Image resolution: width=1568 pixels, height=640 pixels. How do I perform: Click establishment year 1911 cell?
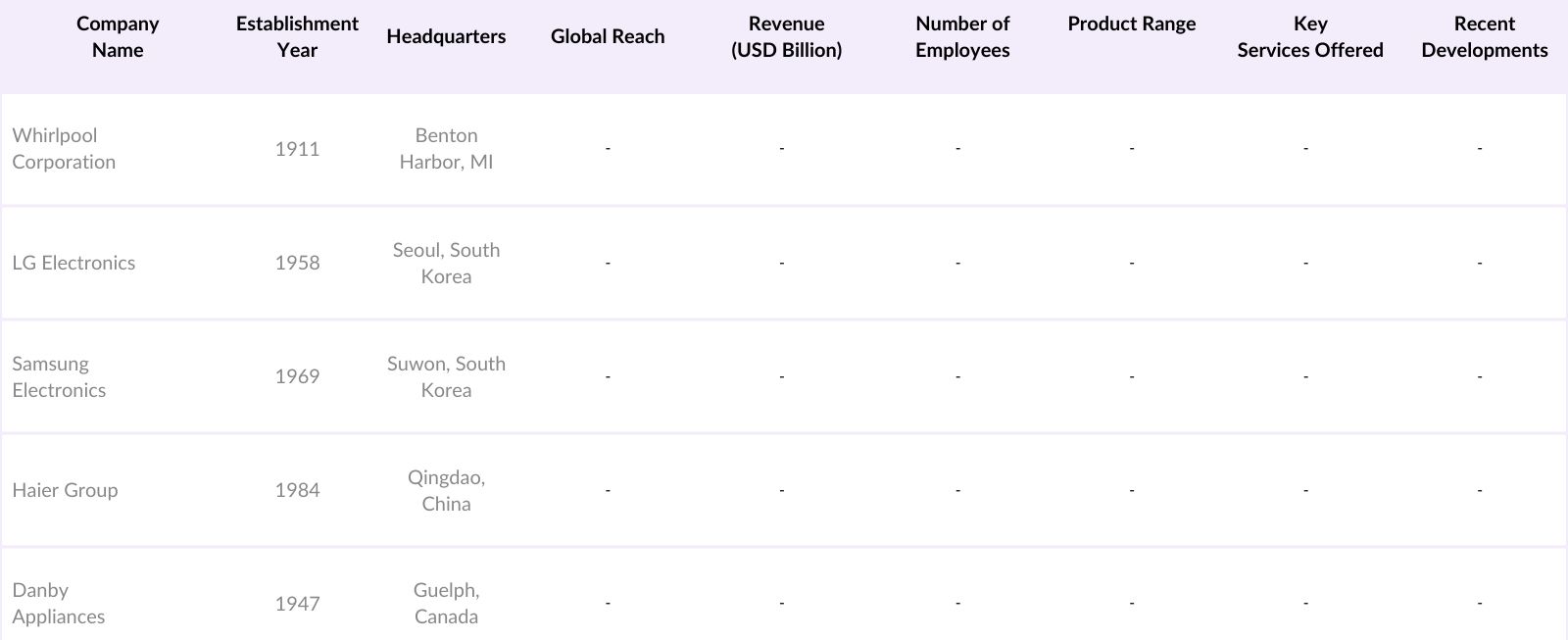(x=297, y=149)
